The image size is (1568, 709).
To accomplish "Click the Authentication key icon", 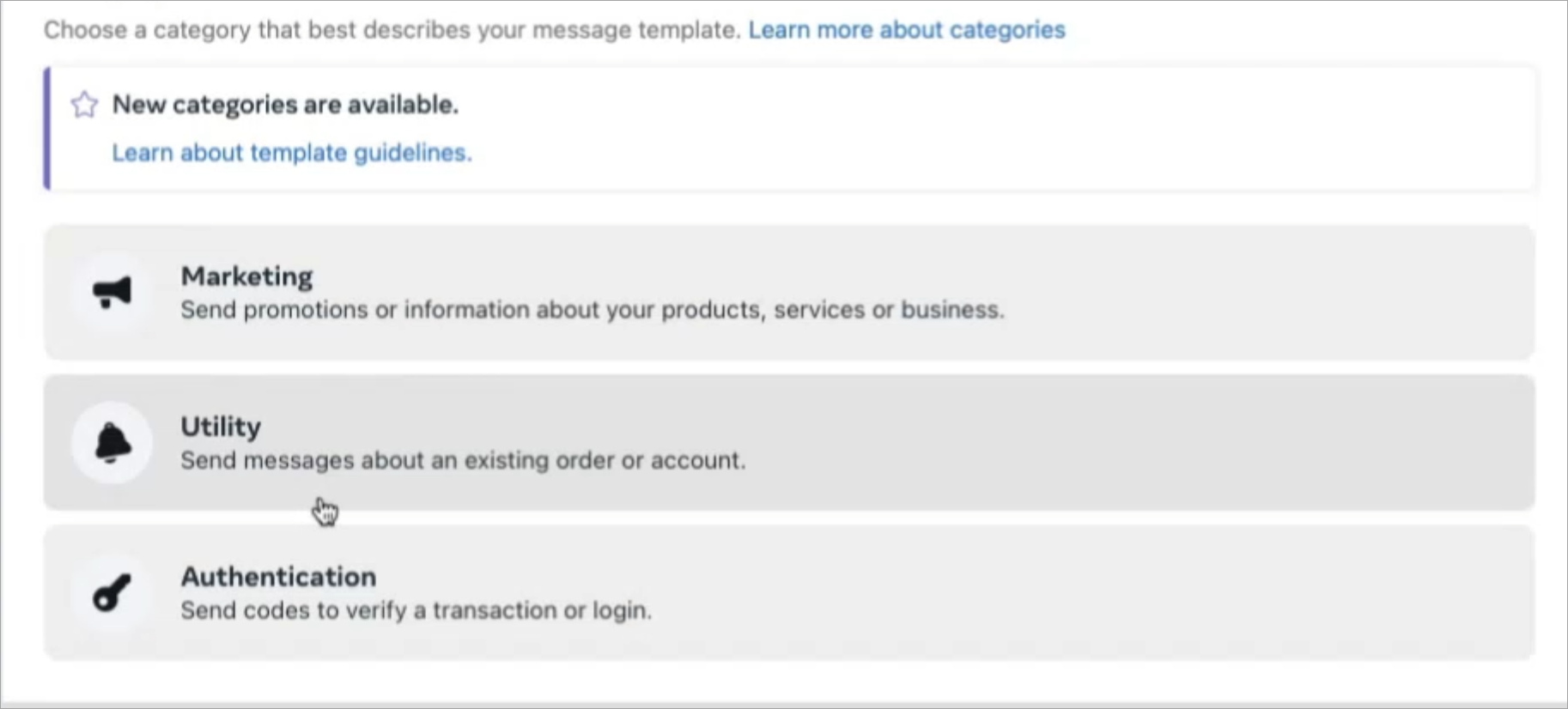I will click(112, 592).
